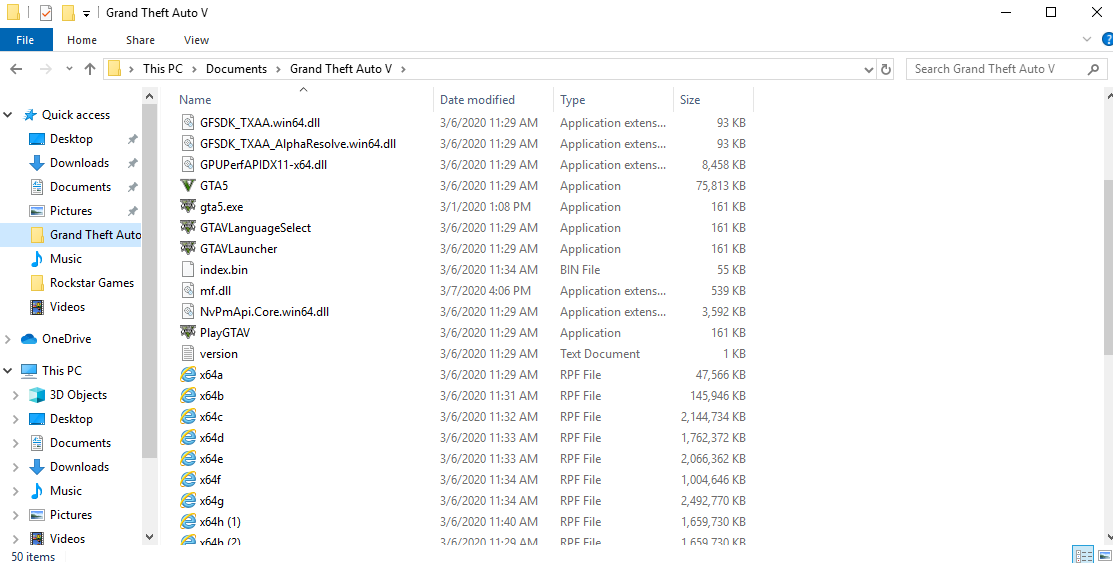The width and height of the screenshot is (1113, 563).
Task: Click the GFSDK_TXAA.win64.dll file icon
Action: [x=187, y=123]
